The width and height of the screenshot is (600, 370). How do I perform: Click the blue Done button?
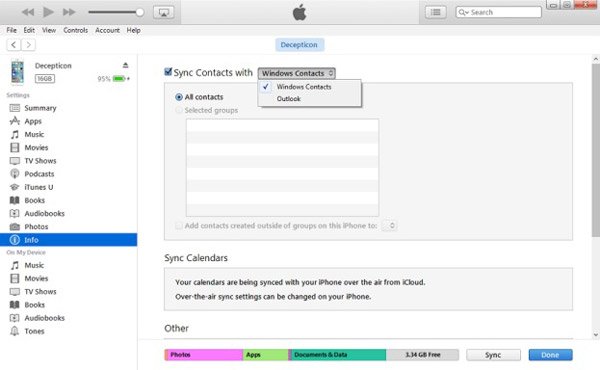point(551,355)
